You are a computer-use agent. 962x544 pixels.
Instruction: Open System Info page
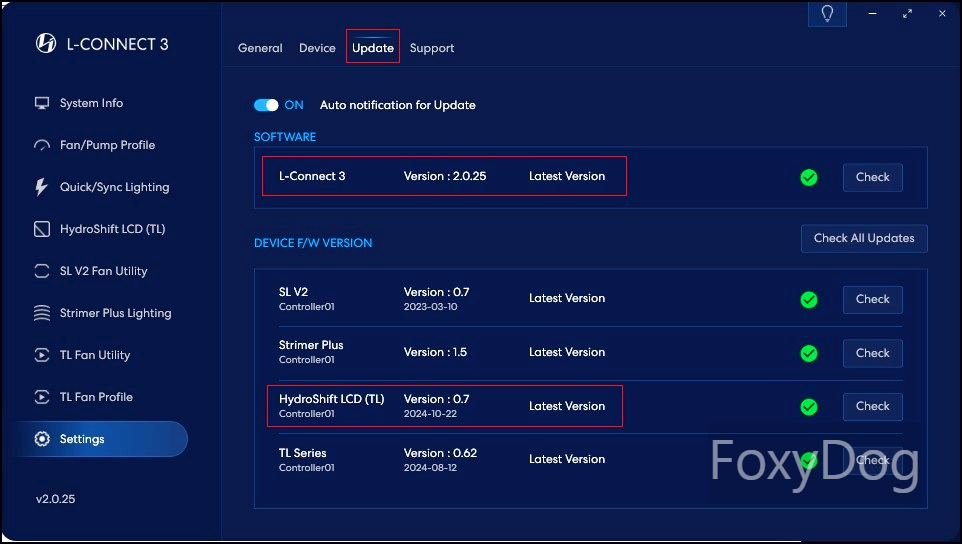[91, 103]
